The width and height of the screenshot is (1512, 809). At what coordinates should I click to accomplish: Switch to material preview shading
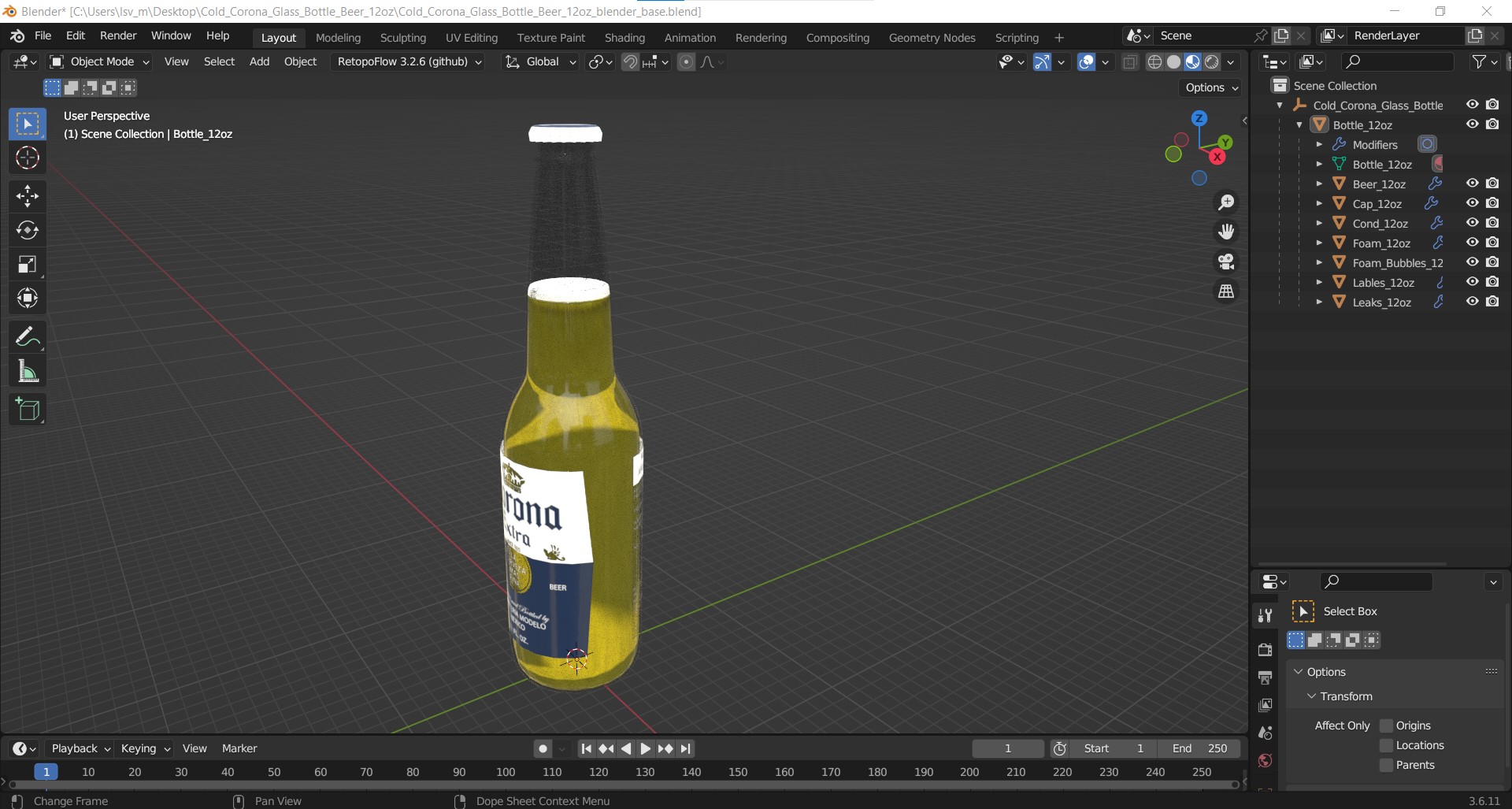(x=1192, y=62)
